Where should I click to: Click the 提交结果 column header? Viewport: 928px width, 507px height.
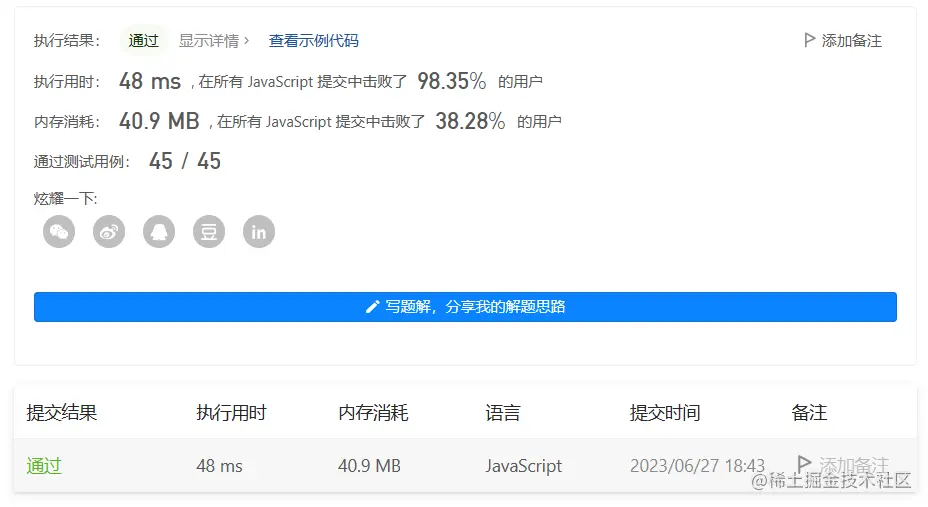tap(62, 412)
